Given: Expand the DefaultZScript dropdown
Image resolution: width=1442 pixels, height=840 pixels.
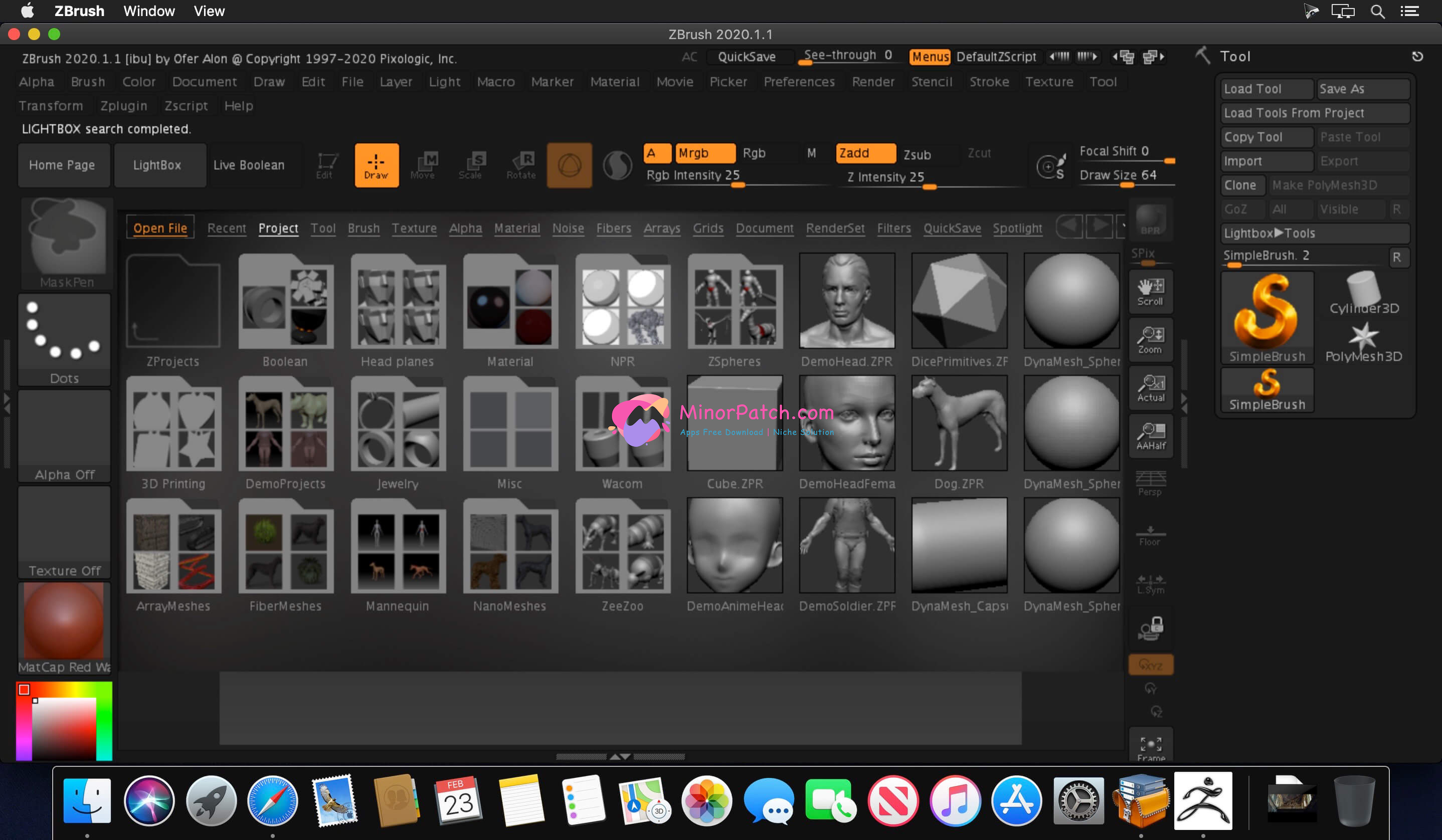Looking at the screenshot, I should [x=996, y=57].
